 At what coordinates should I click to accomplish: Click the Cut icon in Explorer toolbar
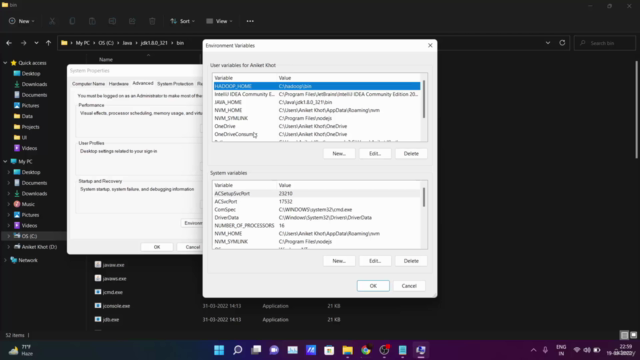(52, 21)
